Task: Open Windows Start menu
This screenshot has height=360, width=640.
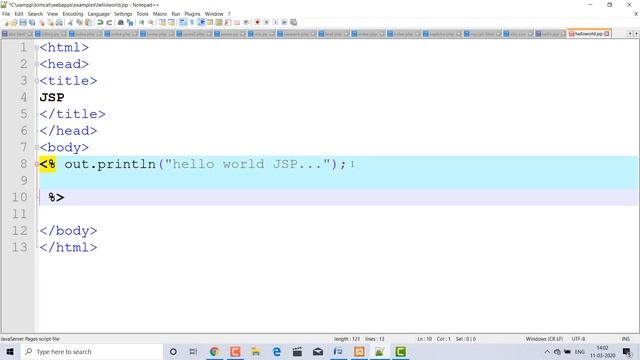Action: click(10, 351)
